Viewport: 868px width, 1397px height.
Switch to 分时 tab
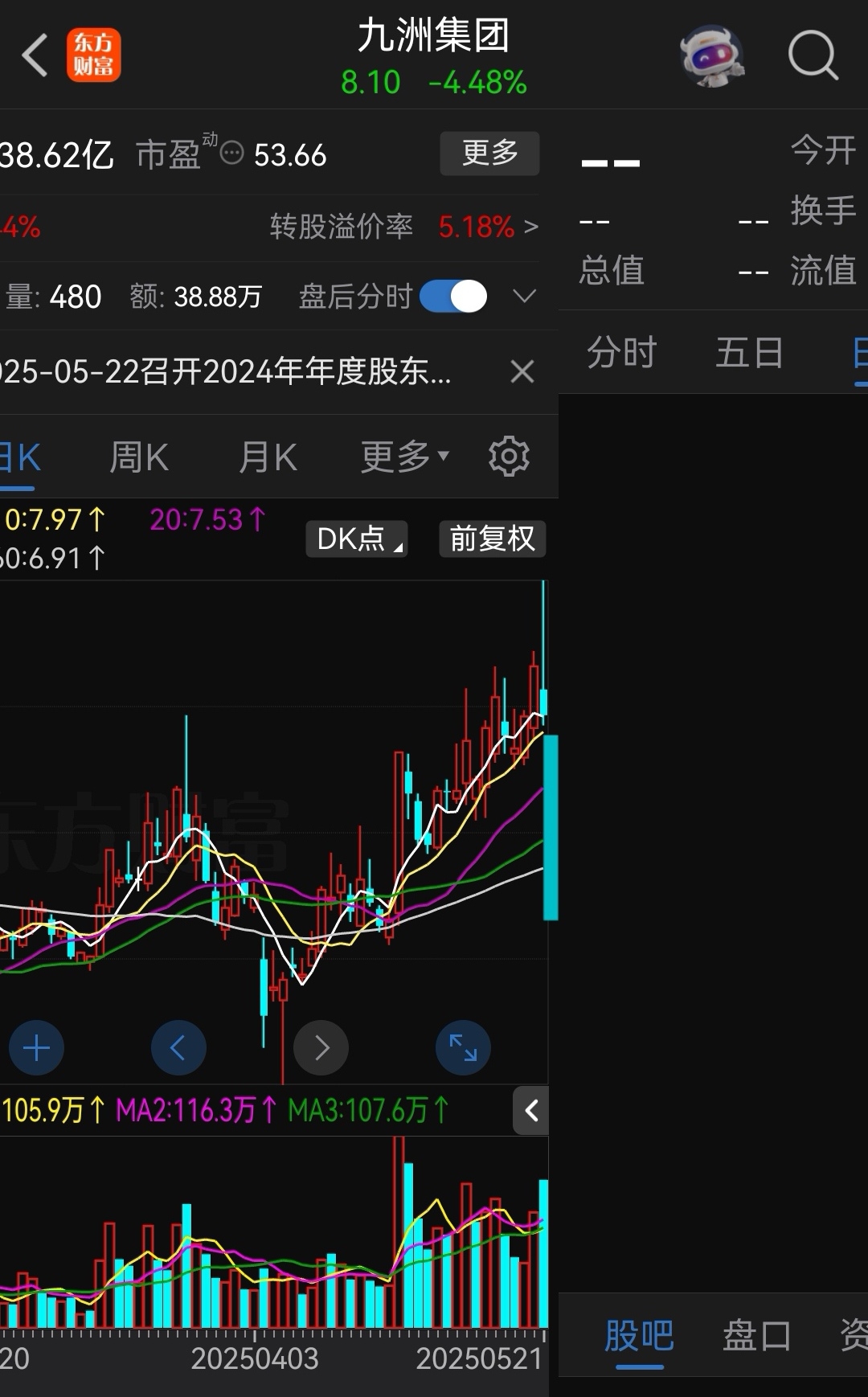[x=621, y=352]
